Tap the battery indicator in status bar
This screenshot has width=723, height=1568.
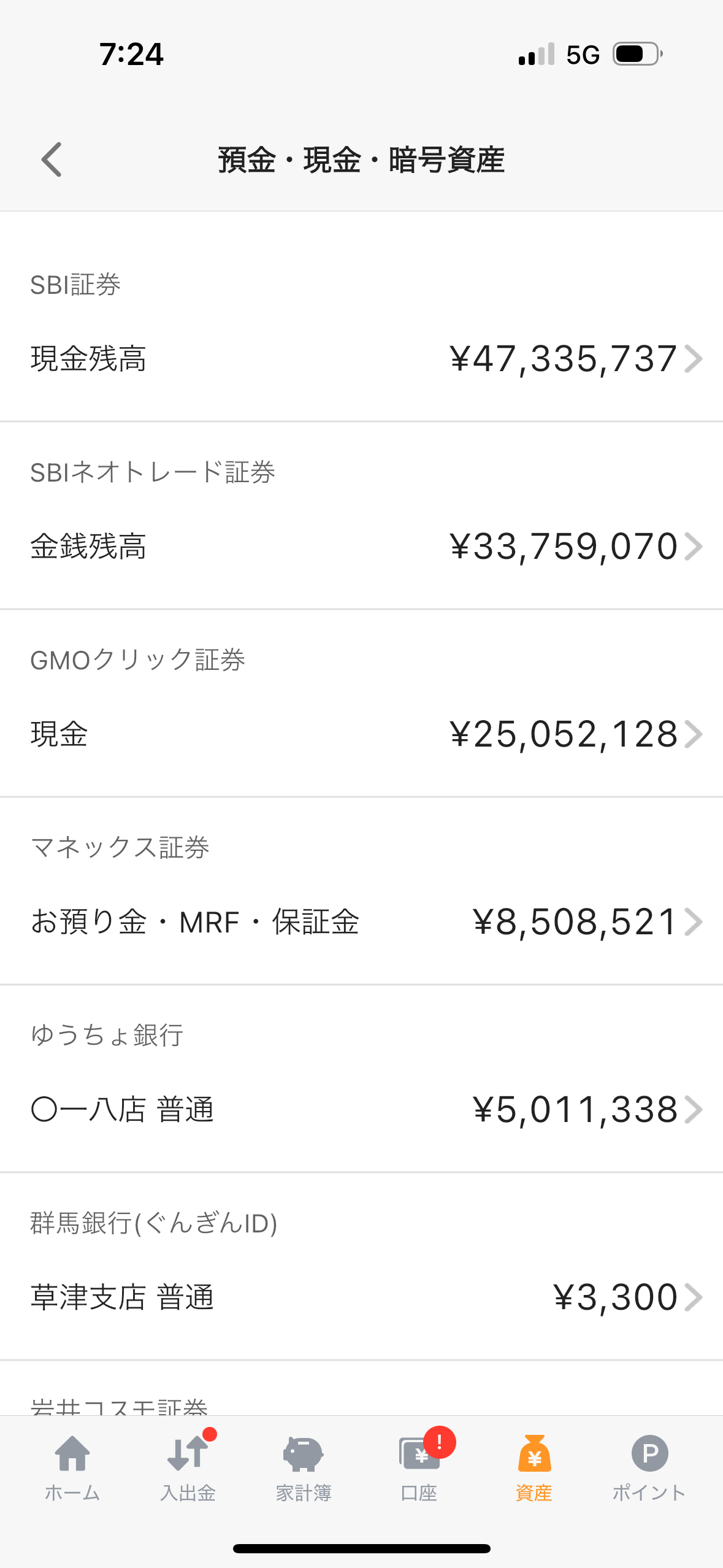click(638, 54)
